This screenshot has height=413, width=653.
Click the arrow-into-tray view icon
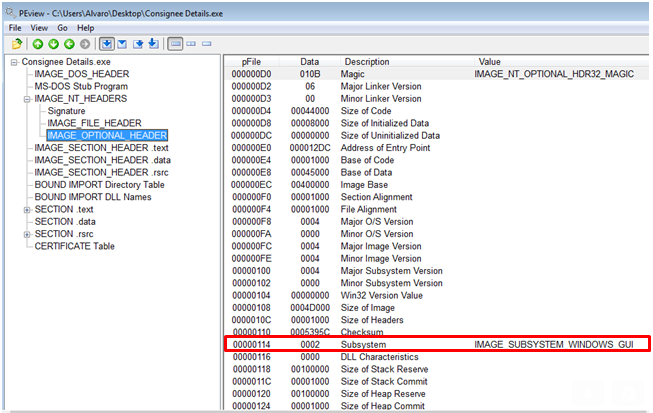154,43
